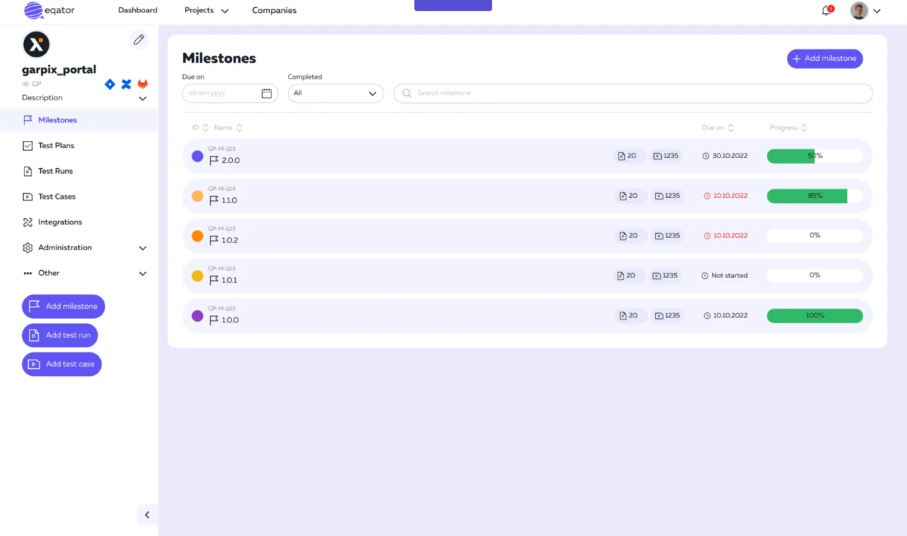Go to the Dashboard tab
The width and height of the screenshot is (907, 536).
[x=138, y=10]
